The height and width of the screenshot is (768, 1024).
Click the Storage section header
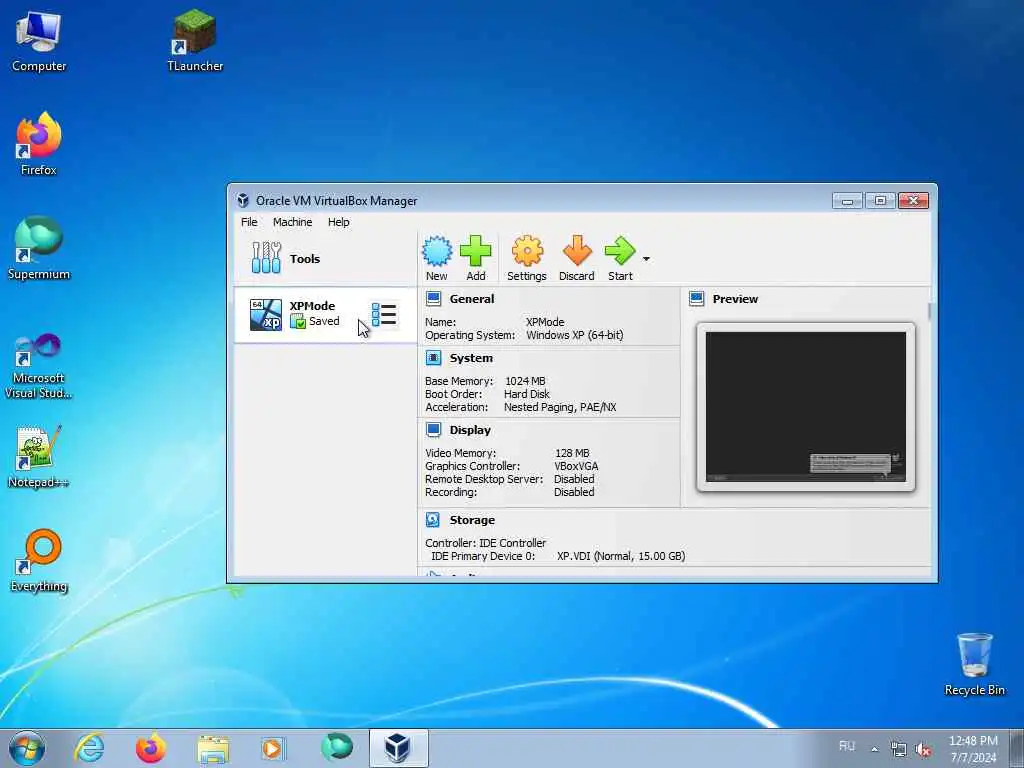pyautogui.click(x=472, y=520)
